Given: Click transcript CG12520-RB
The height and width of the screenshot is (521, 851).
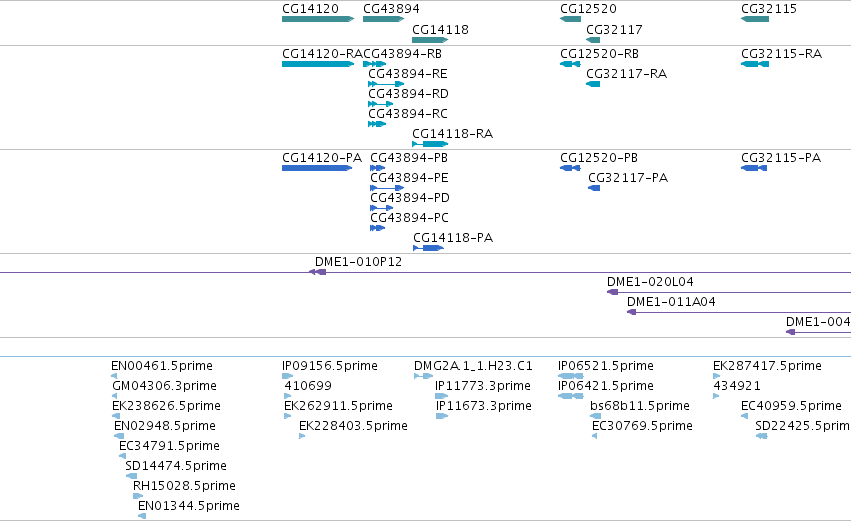Looking at the screenshot, I should [570, 64].
